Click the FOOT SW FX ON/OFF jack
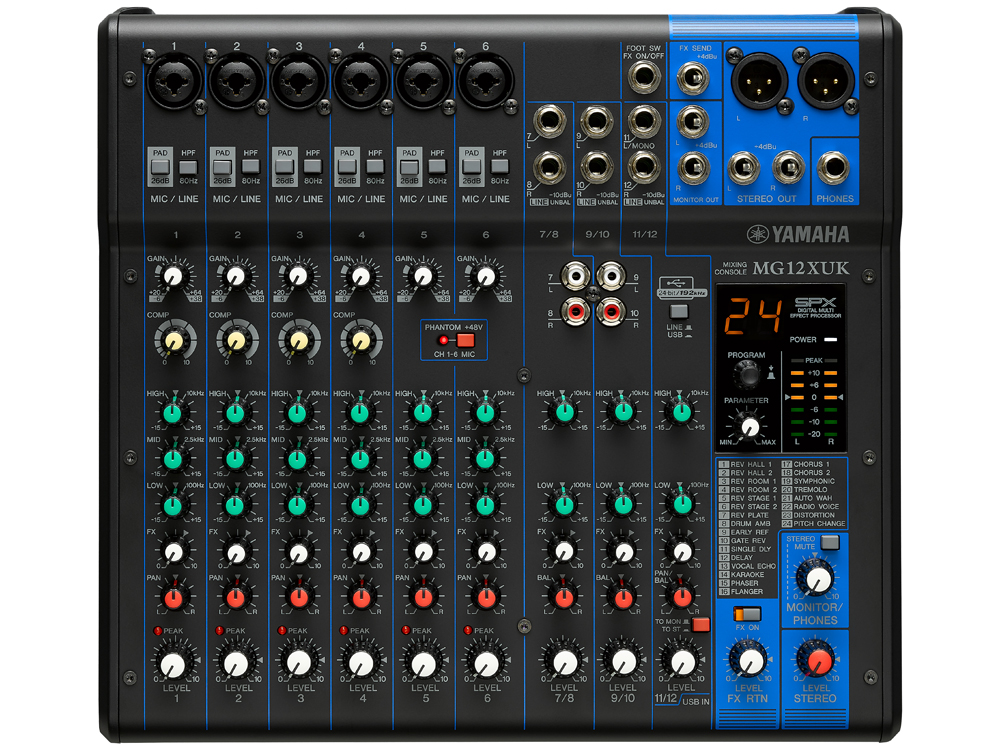Viewport: 1000px width, 750px height. (x=642, y=78)
